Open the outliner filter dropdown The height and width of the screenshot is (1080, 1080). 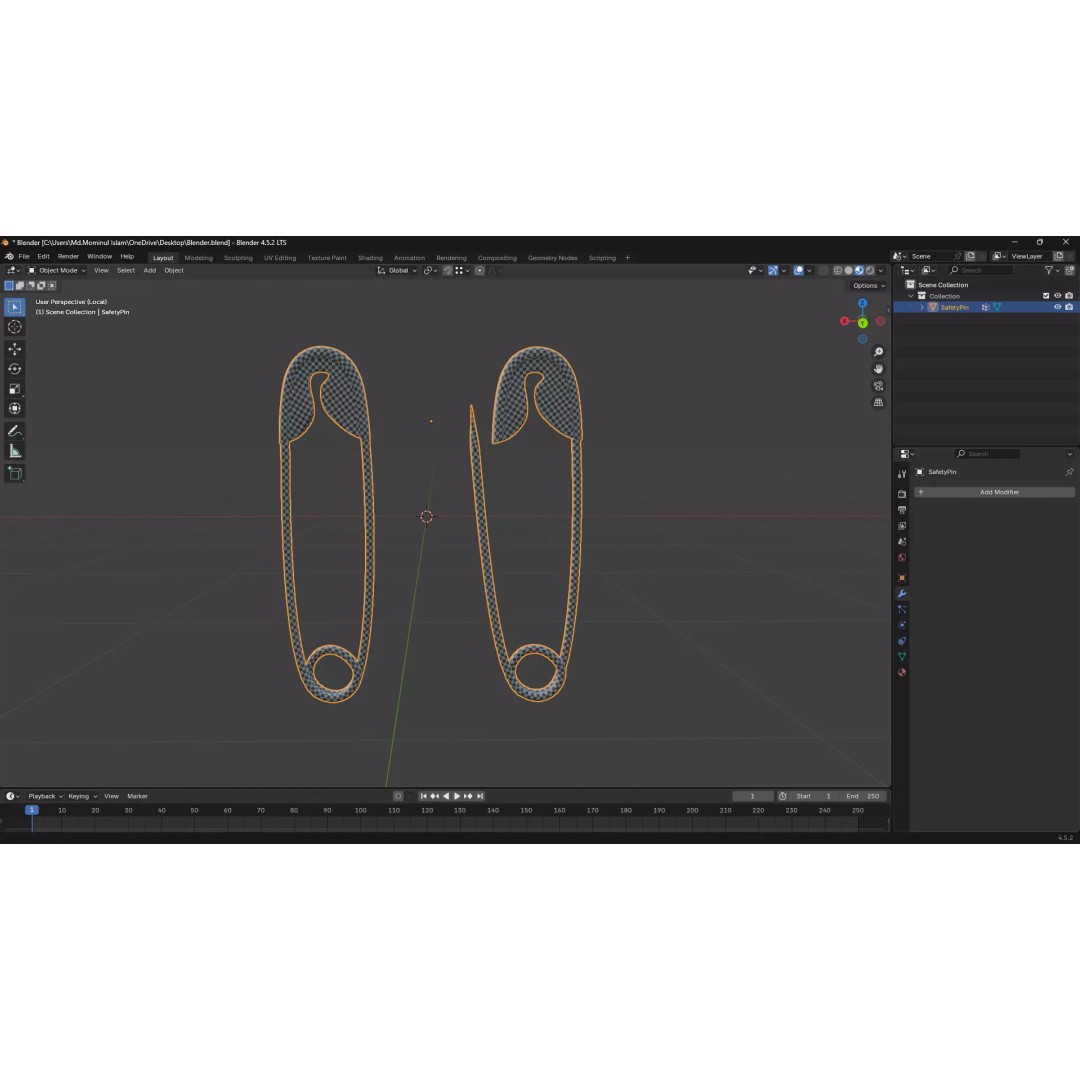point(1051,271)
